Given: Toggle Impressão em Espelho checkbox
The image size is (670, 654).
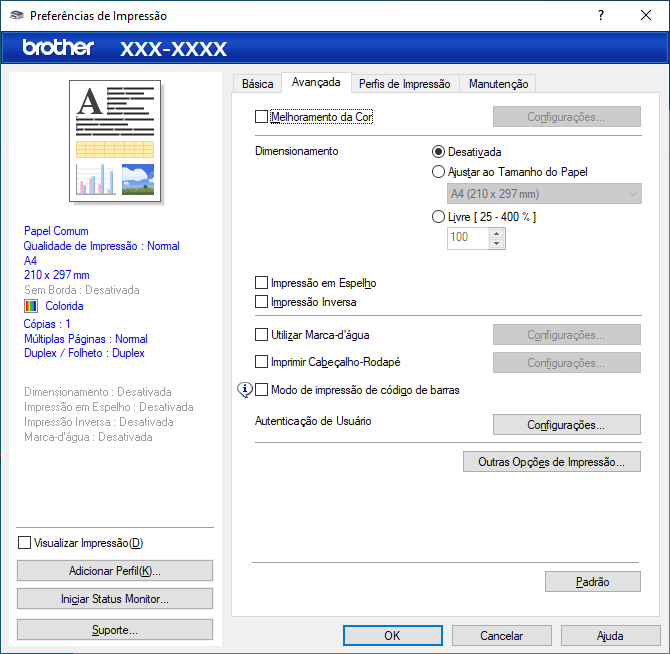Looking at the screenshot, I should click(x=262, y=283).
